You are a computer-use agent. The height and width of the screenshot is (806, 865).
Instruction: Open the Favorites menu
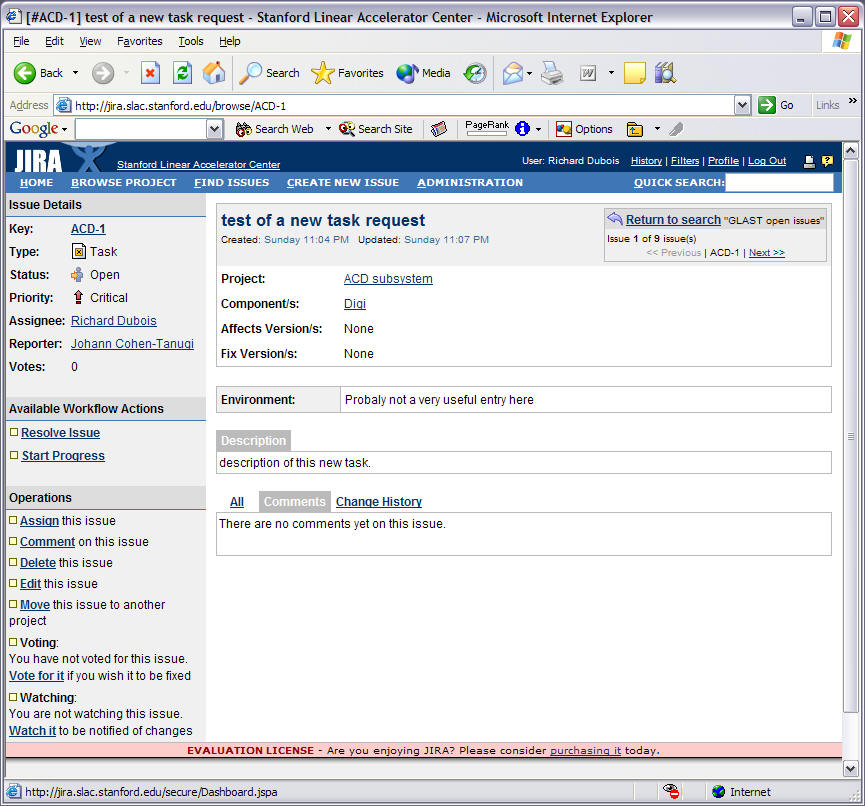pos(140,41)
